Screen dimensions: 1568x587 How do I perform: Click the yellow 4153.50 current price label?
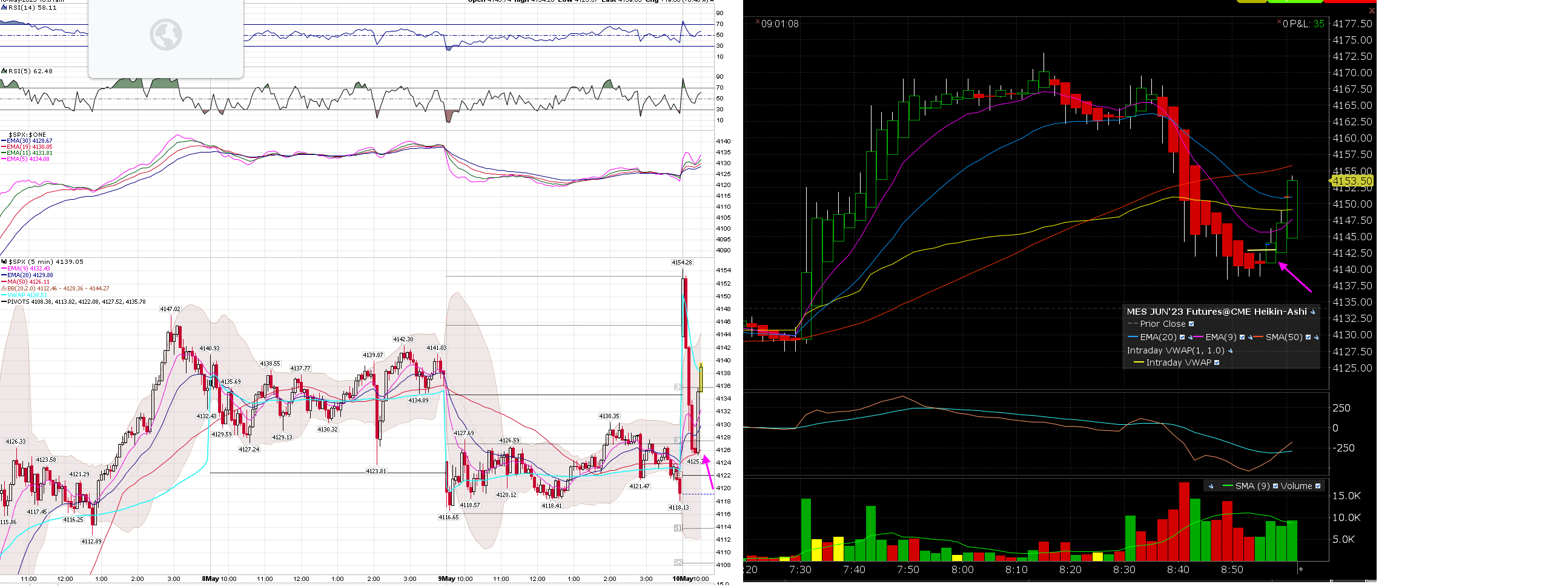point(1352,182)
